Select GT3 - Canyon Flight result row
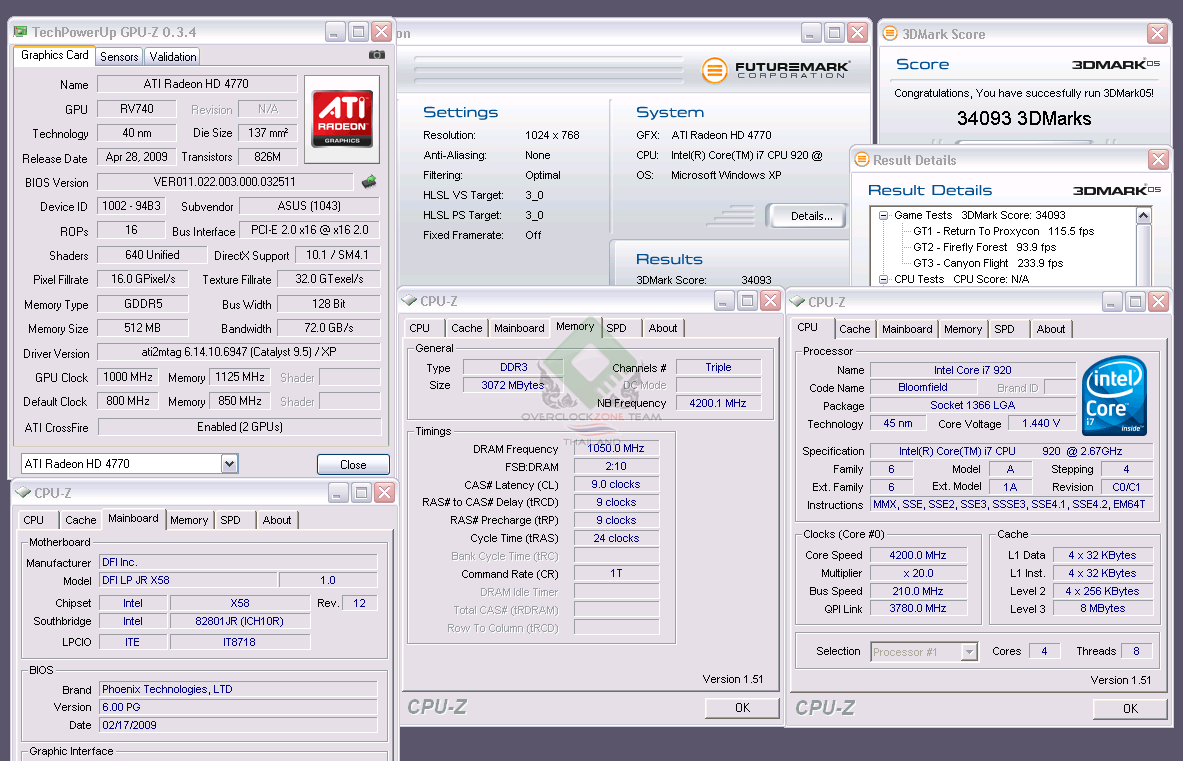Image resolution: width=1183 pixels, height=761 pixels. click(x=988, y=263)
